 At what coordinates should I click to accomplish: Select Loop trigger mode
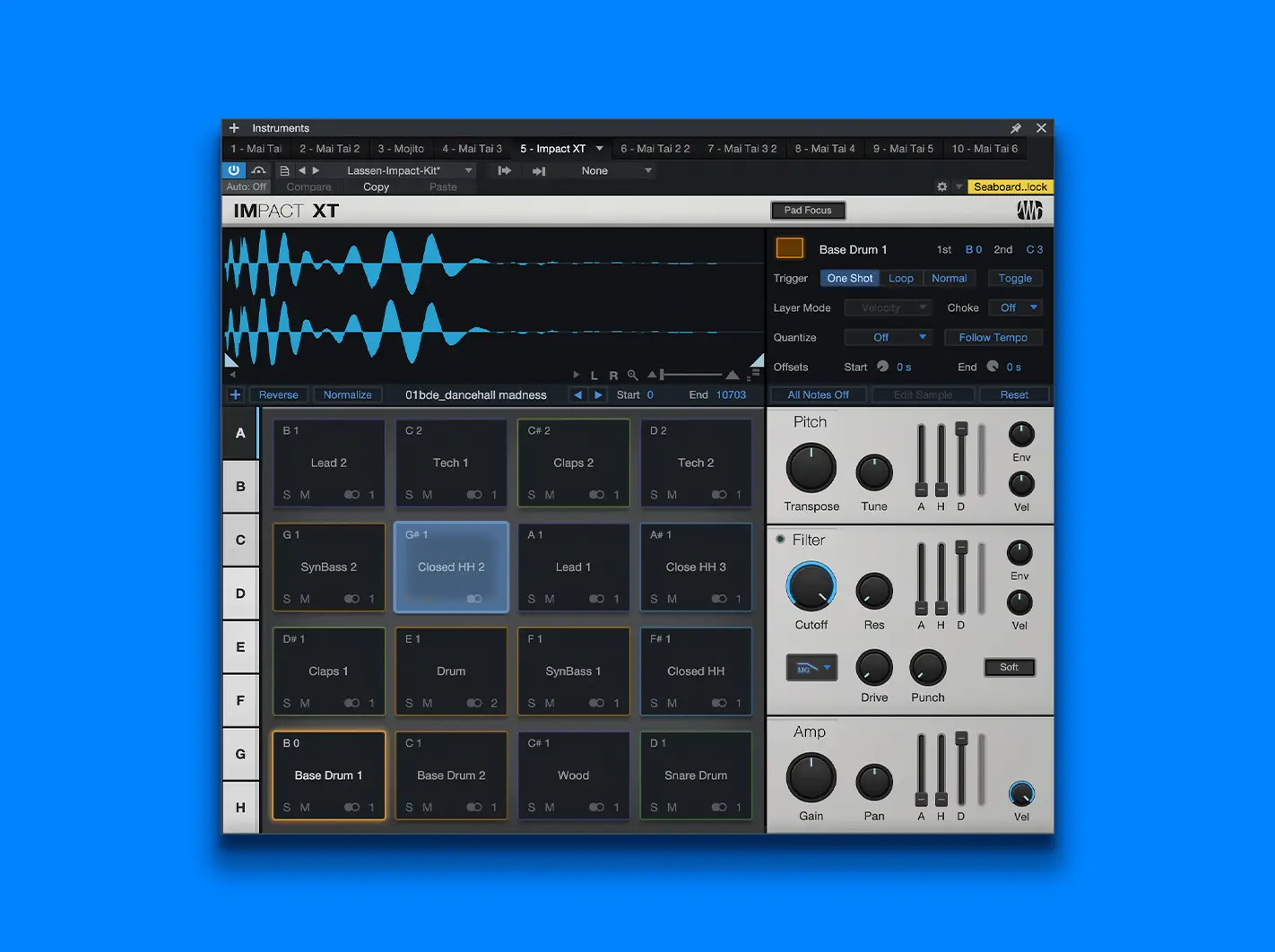coord(901,278)
